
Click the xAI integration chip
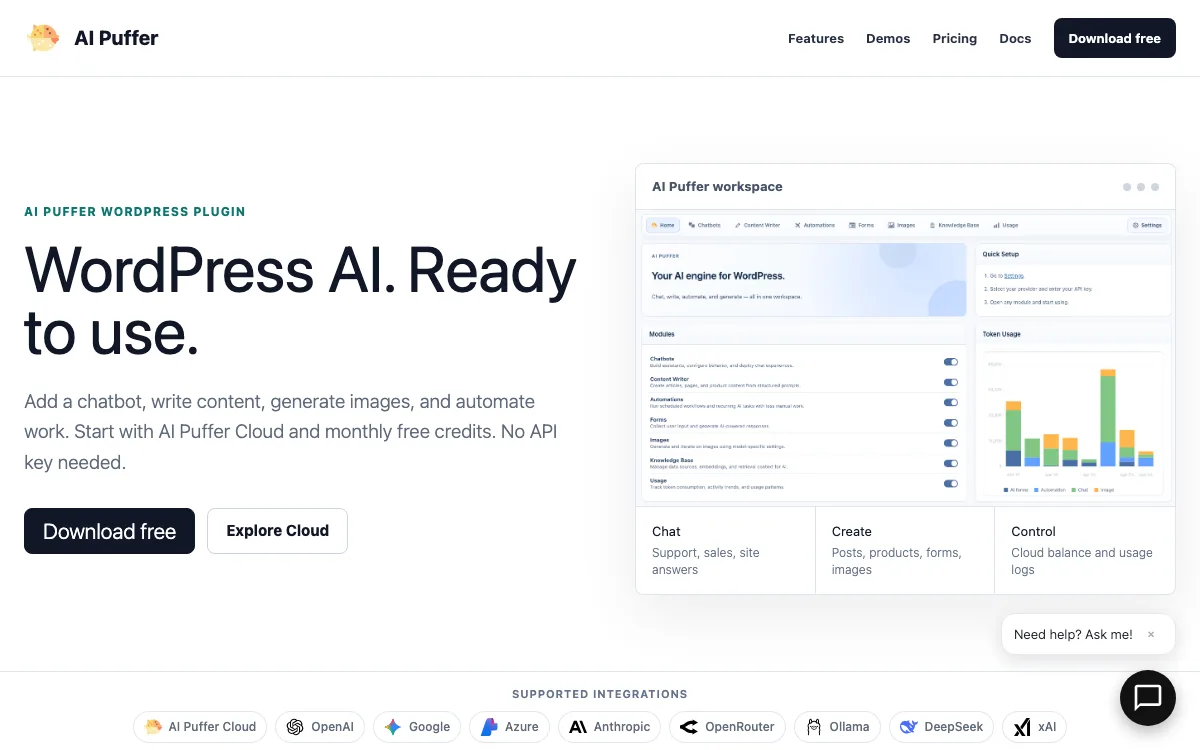(1035, 727)
